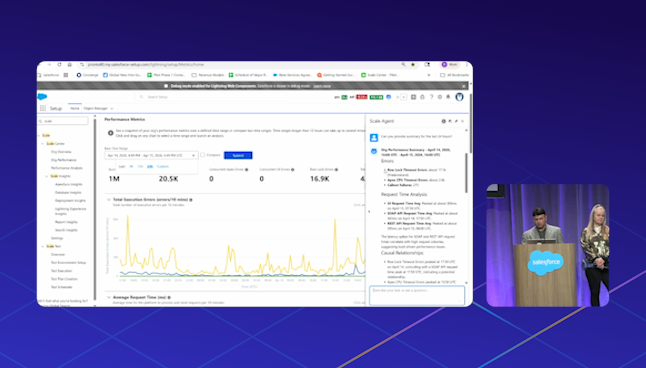Open the browser extensions icon

427,65
